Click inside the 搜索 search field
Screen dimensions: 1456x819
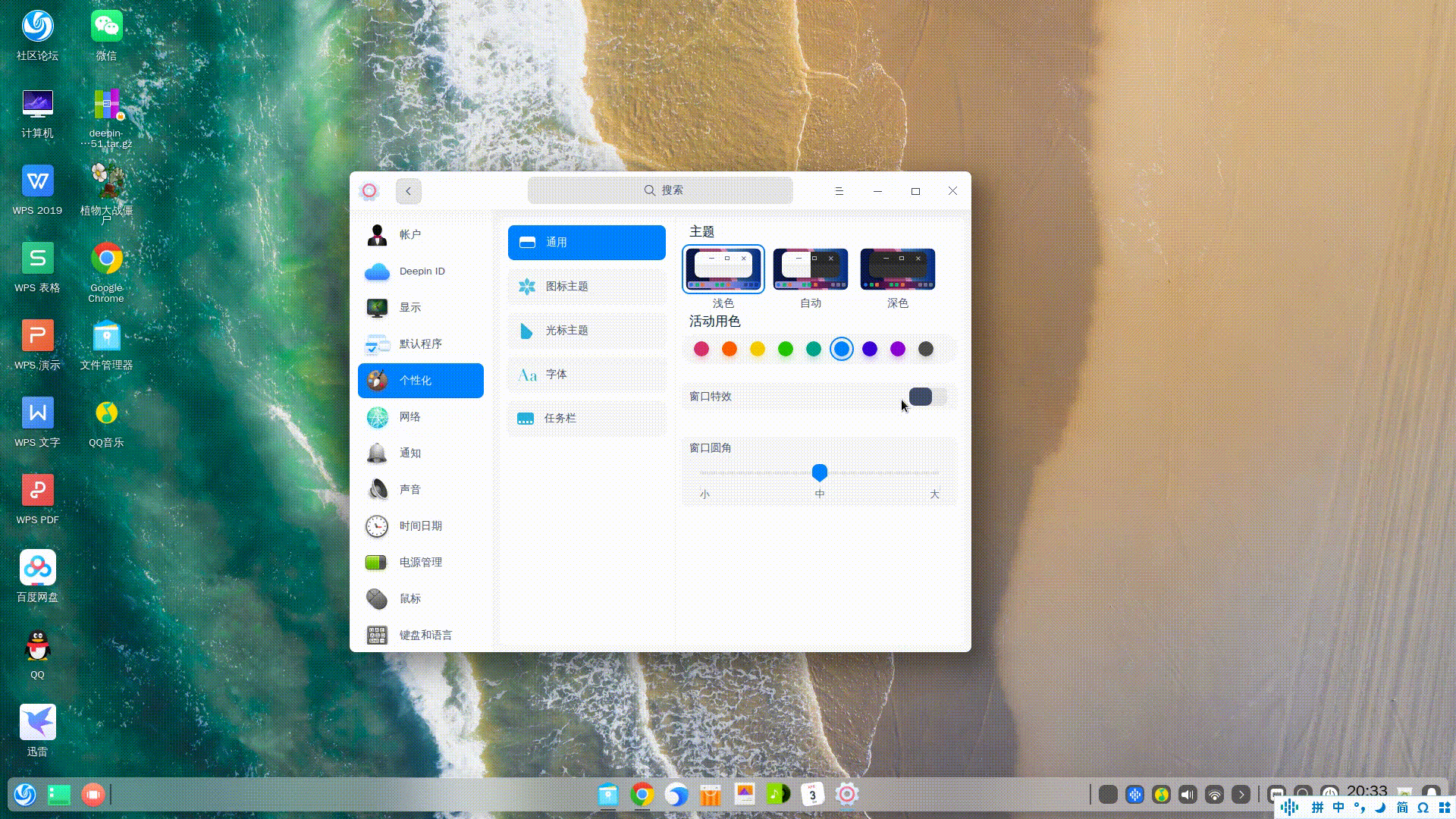(x=660, y=190)
